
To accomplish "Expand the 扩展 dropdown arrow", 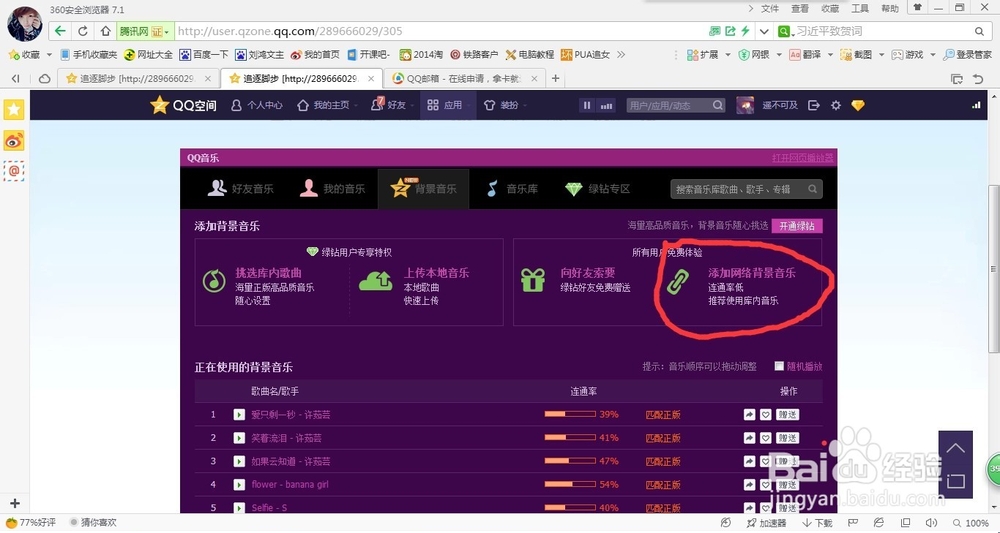I will pos(728,55).
